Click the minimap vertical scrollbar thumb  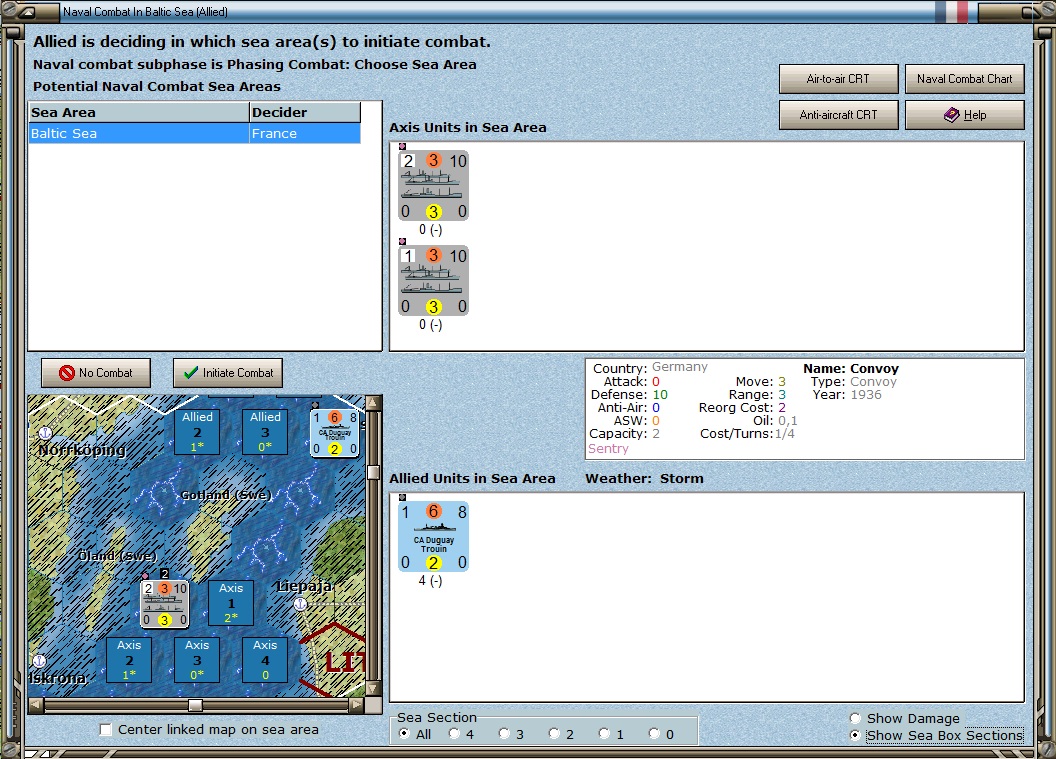click(374, 471)
